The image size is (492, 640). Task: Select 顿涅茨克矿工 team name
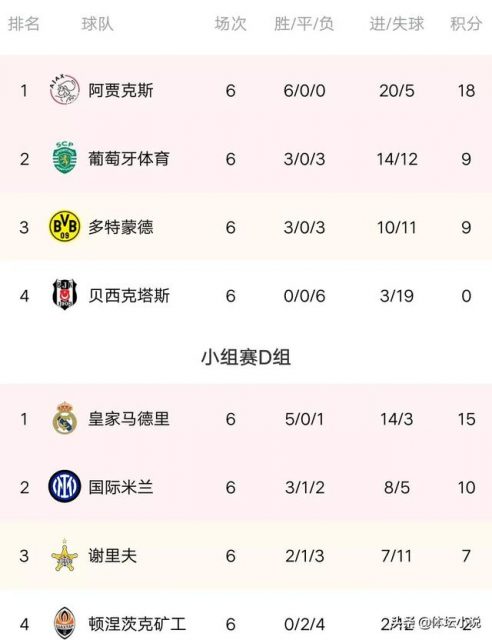coord(137,624)
